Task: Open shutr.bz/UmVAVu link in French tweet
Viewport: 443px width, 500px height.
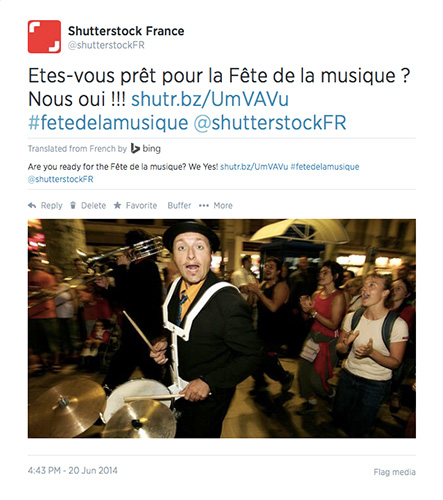Action: 210,99
